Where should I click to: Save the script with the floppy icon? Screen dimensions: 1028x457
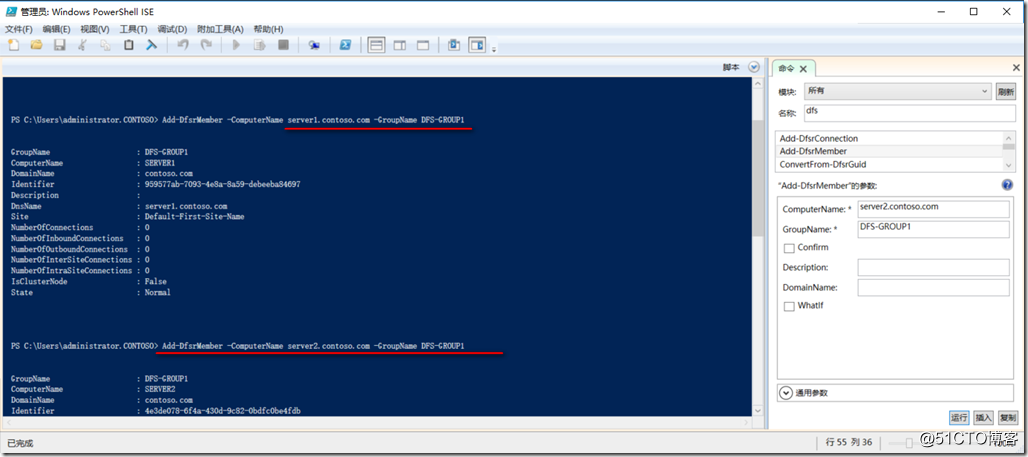[x=60, y=45]
